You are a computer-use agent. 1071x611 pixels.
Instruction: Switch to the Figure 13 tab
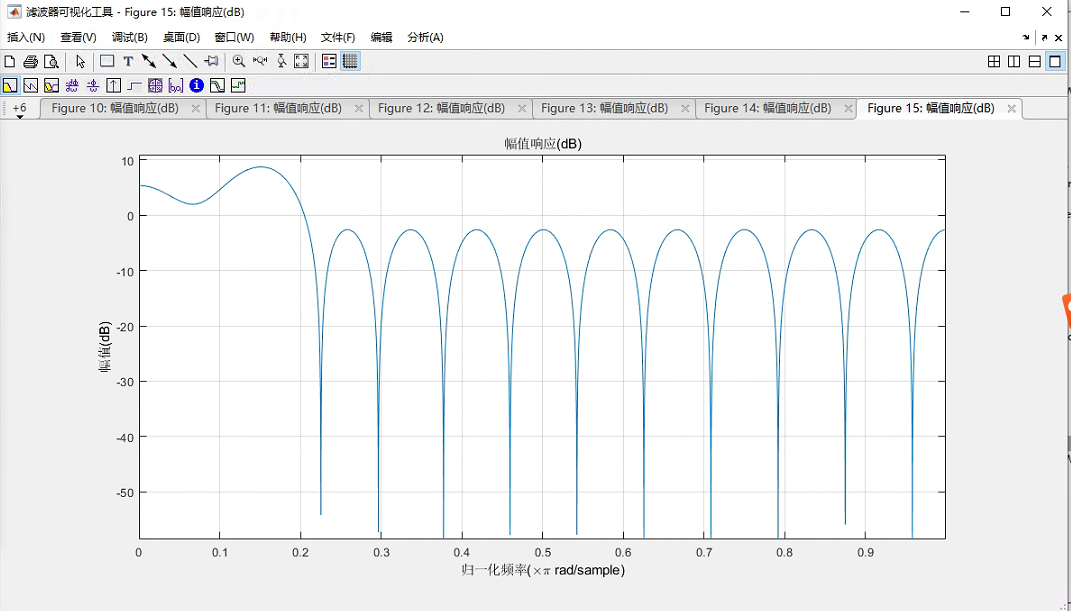604,109
